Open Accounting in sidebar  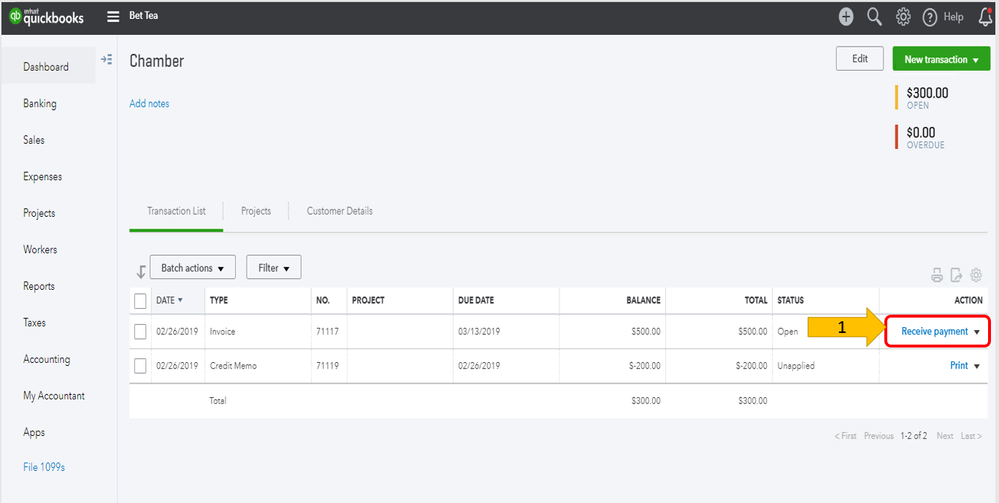tap(47, 359)
